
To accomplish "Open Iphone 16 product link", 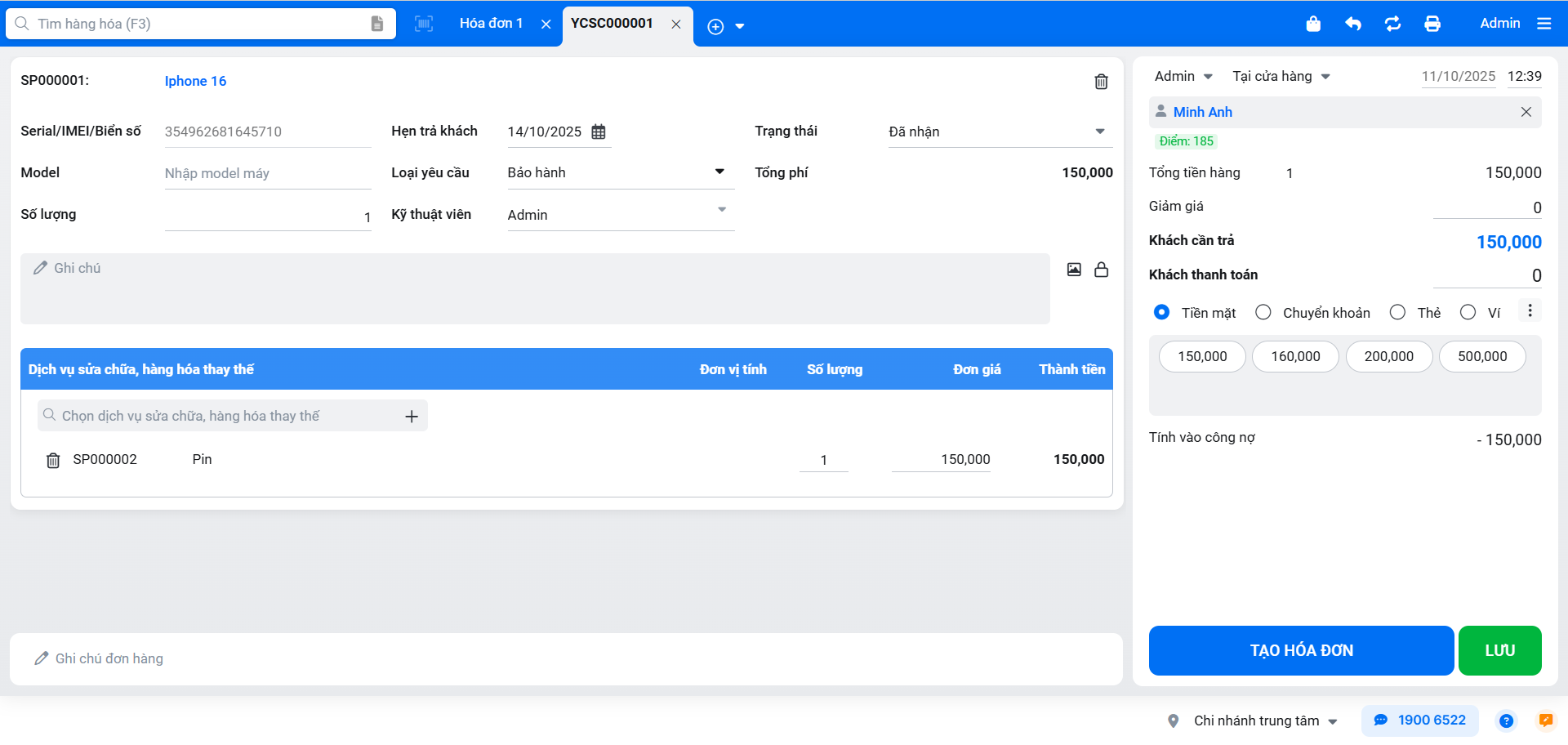I will pos(195,81).
